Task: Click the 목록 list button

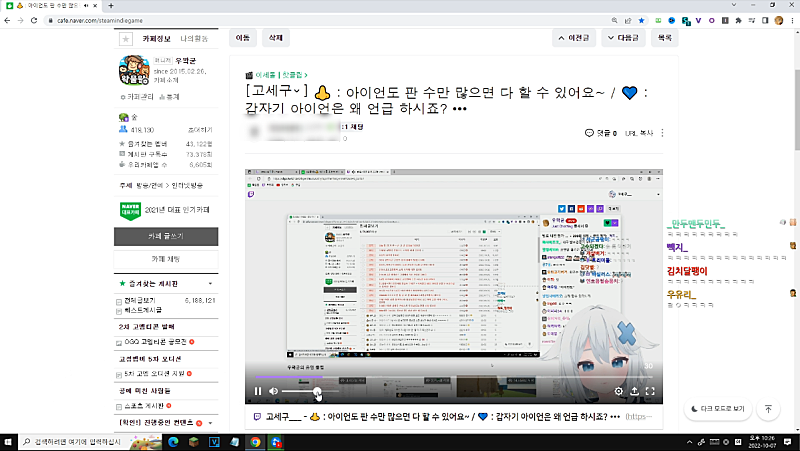Action: tap(664, 37)
